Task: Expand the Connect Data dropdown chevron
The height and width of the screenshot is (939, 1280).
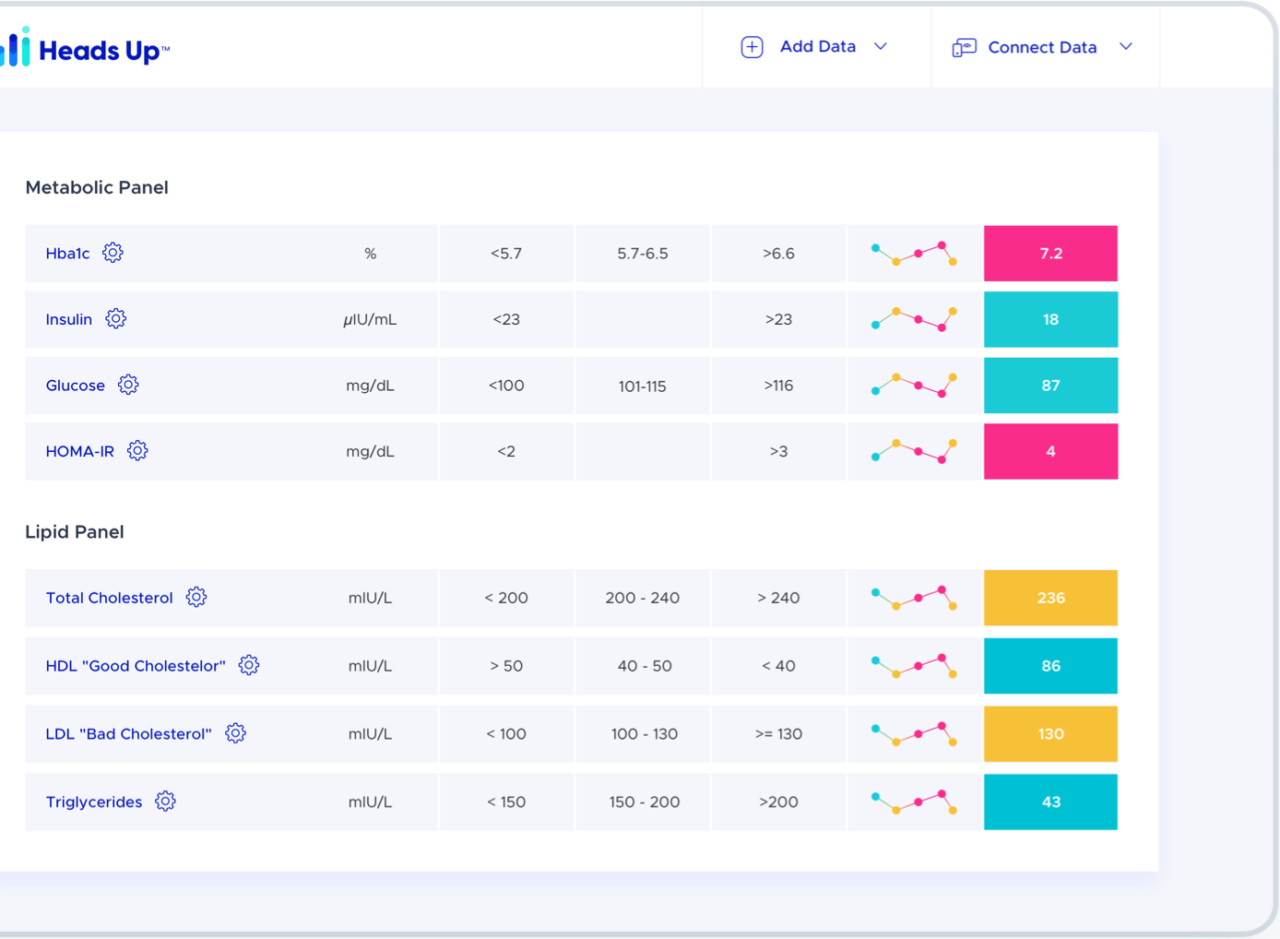Action: pyautogui.click(x=1125, y=47)
